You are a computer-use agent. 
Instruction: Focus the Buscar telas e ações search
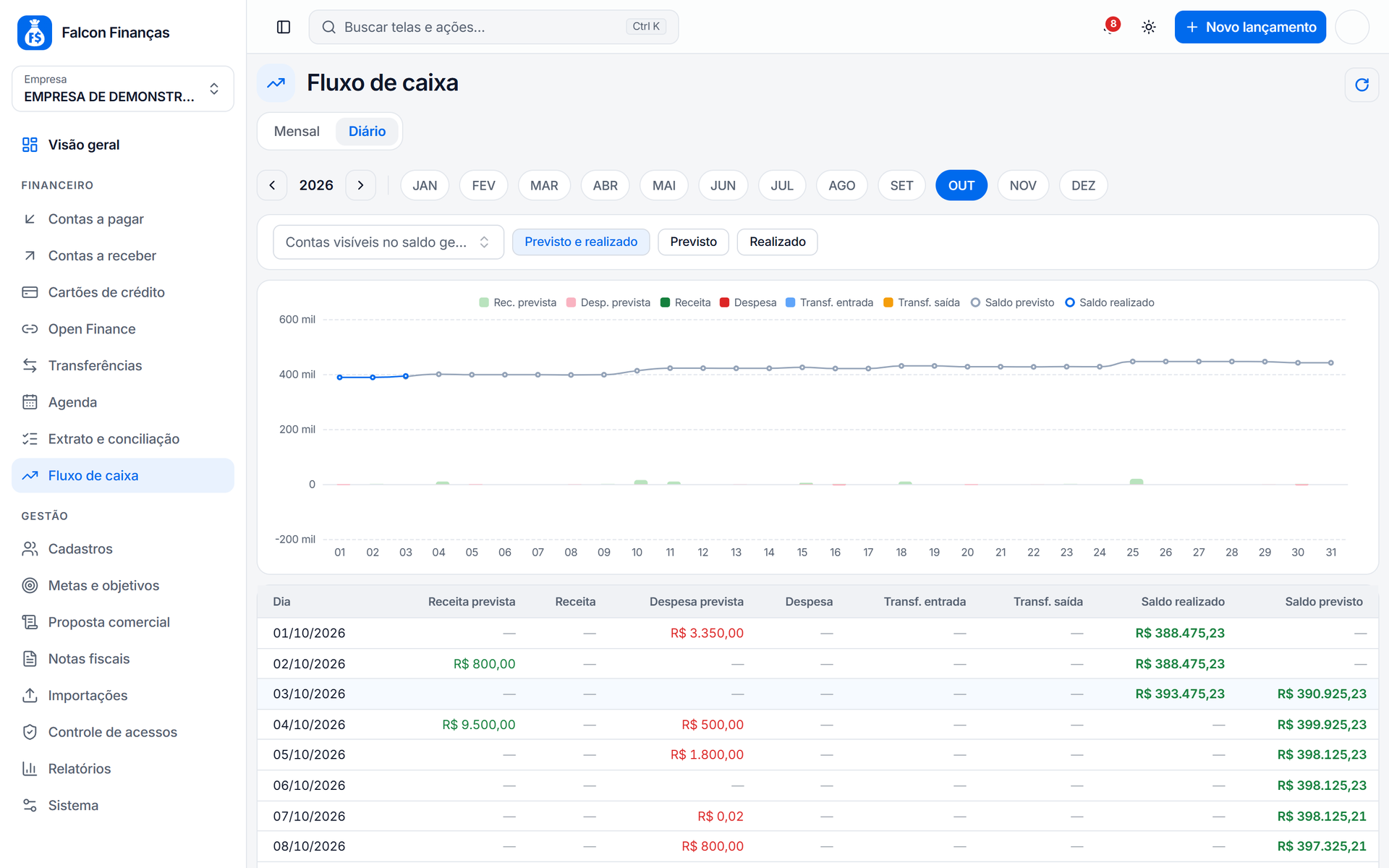[493, 27]
